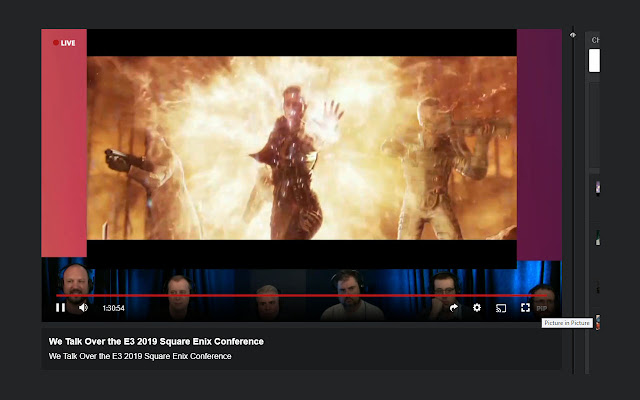The image size is (640, 400).
Task: Cast the video using the cast icon
Action: [501, 308]
